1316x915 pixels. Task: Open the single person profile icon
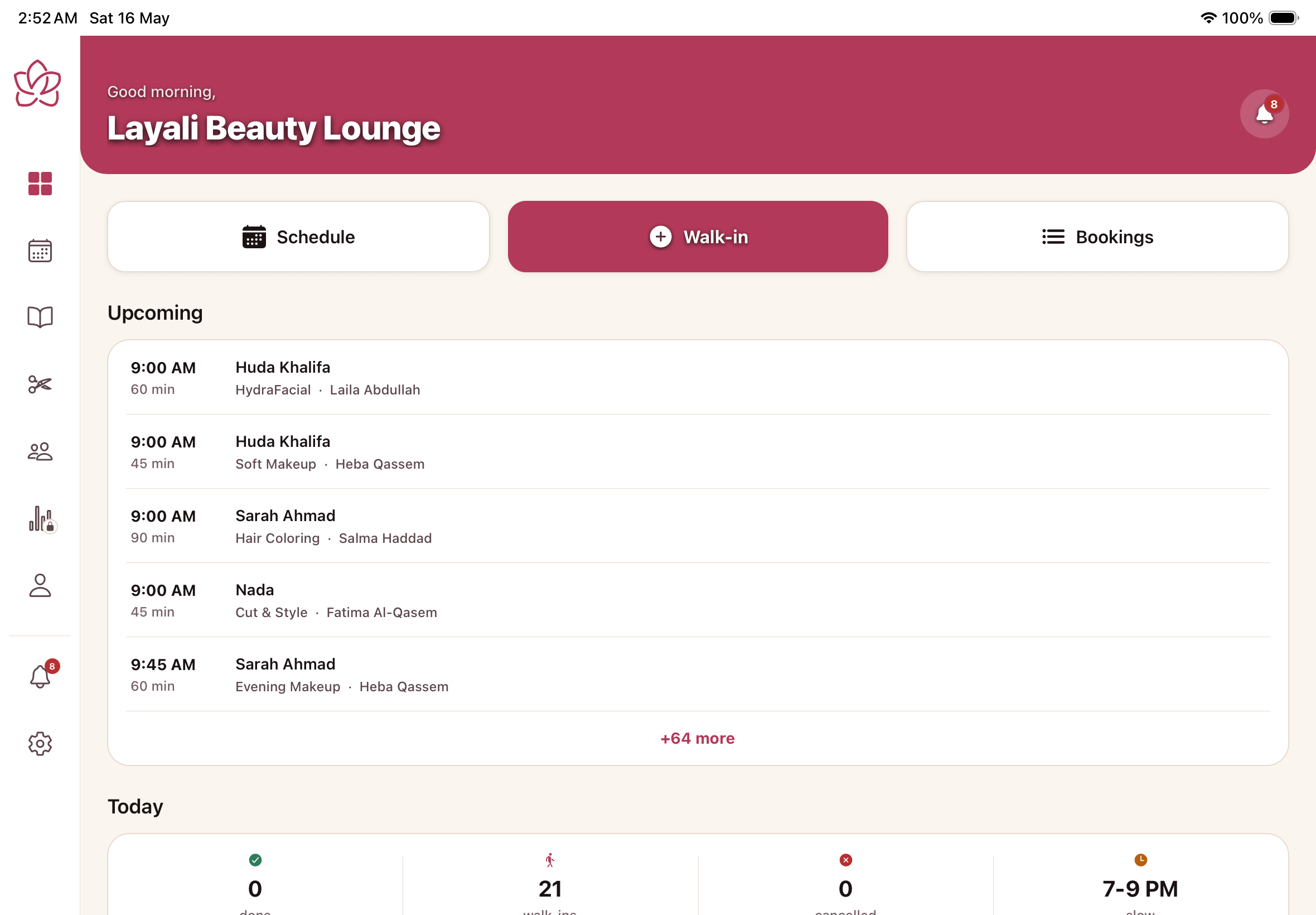click(40, 585)
